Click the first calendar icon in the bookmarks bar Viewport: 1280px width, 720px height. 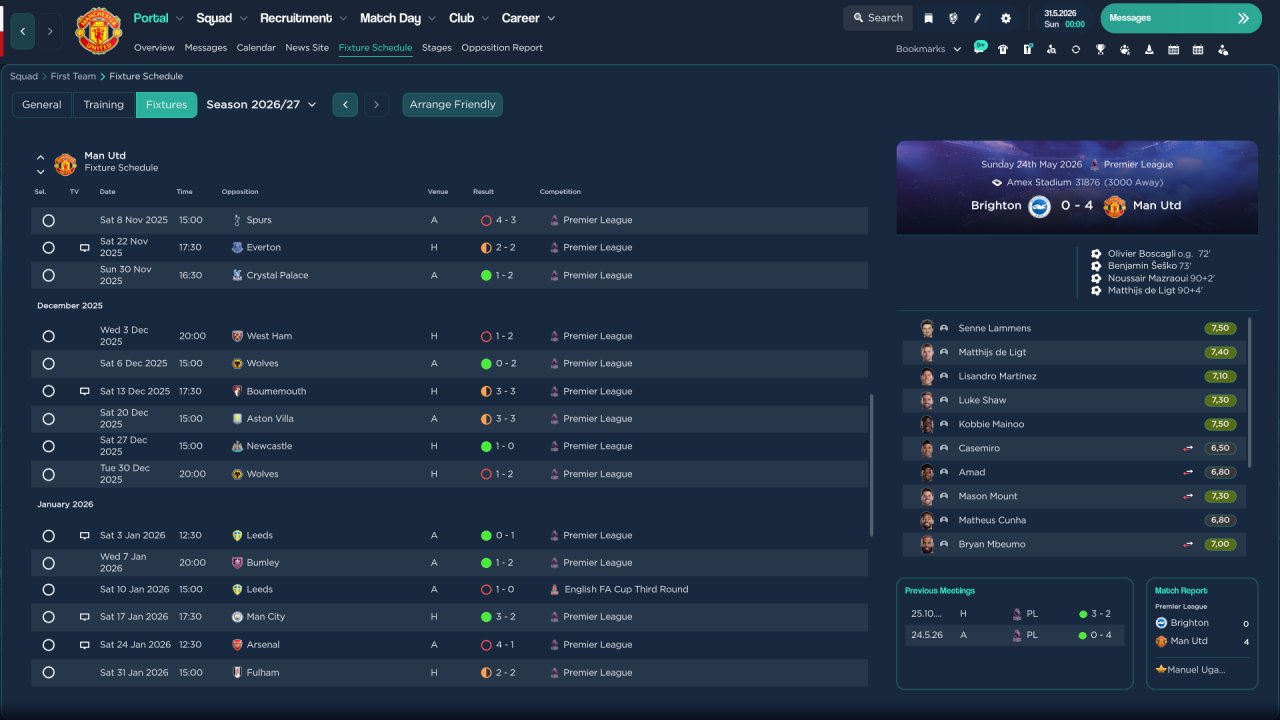[1173, 49]
